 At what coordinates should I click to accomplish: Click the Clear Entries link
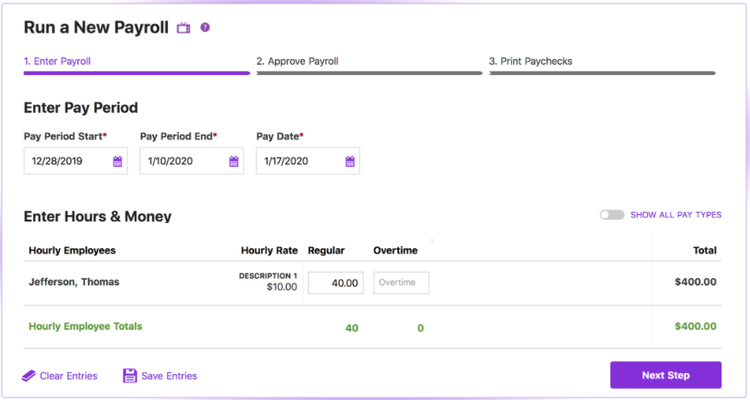(68, 376)
